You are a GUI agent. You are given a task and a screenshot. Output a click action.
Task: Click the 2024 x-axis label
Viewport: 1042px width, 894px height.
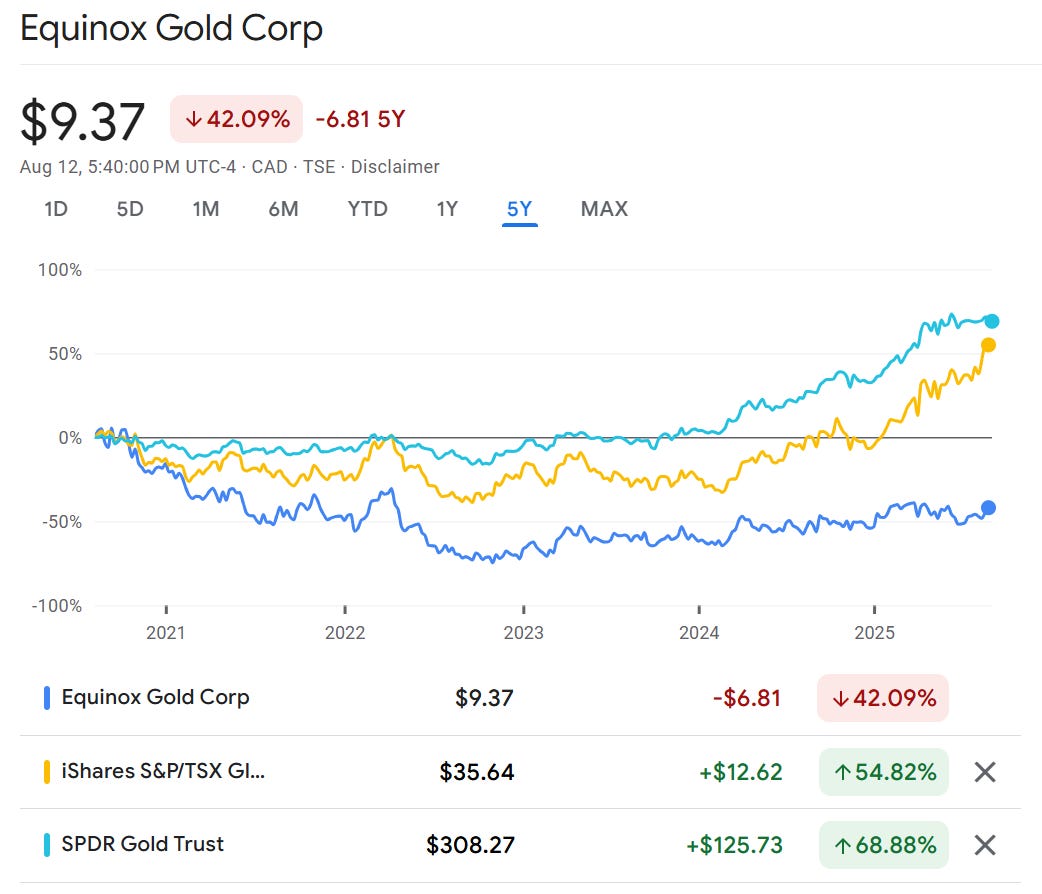[699, 632]
